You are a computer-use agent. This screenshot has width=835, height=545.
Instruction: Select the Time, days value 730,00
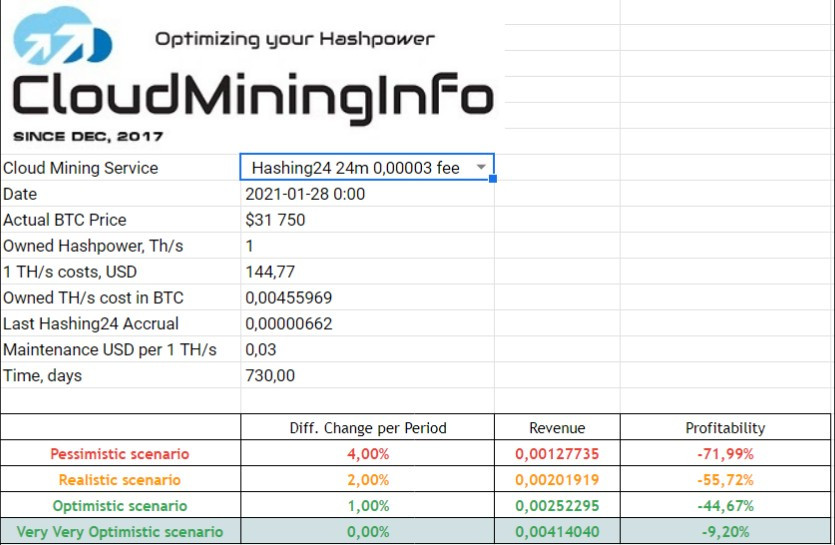(x=270, y=376)
